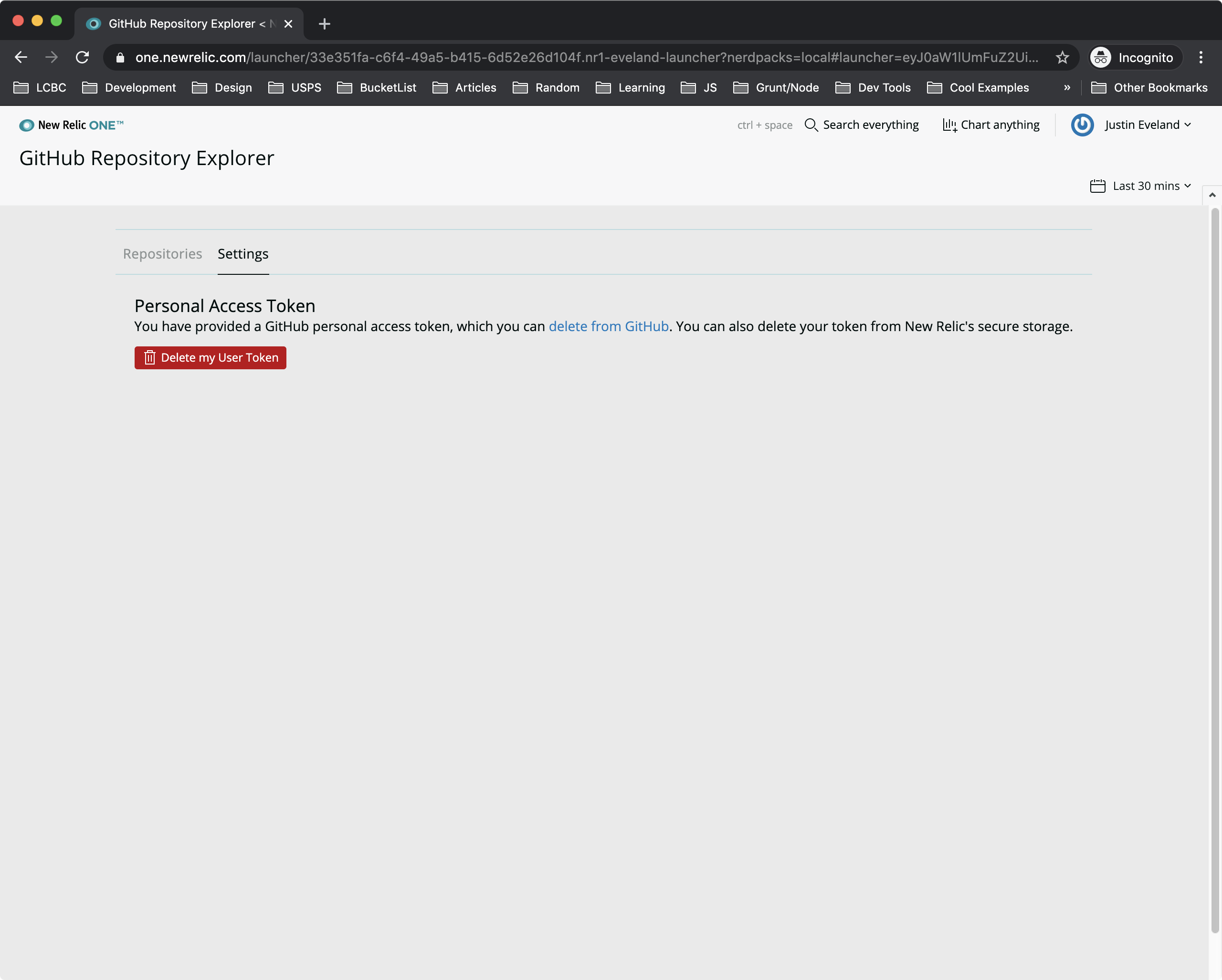1222x980 pixels.
Task: Reload the page with the refresh icon
Action: pyautogui.click(x=83, y=58)
